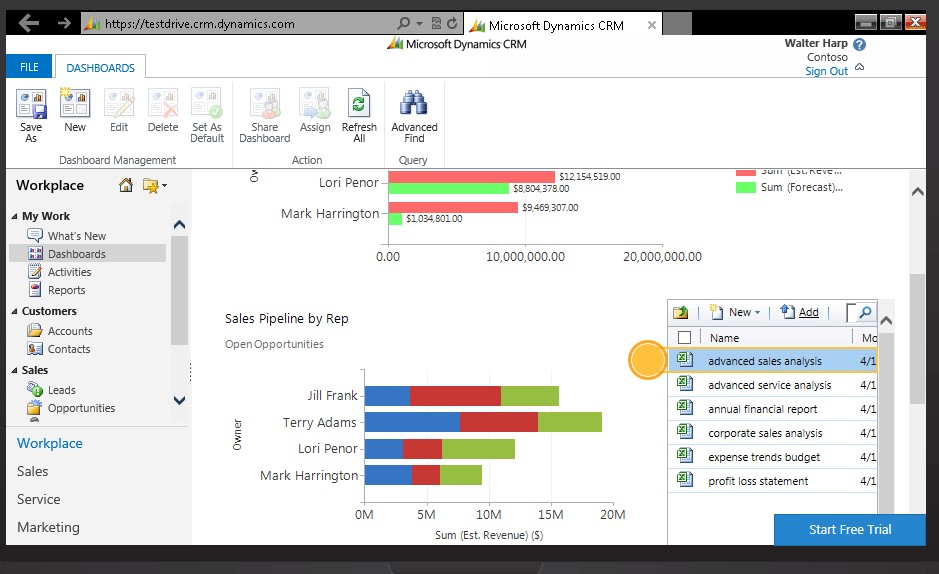Screen dimensions: 939x574
Task: Open Reports in navigation pane
Action: click(66, 290)
